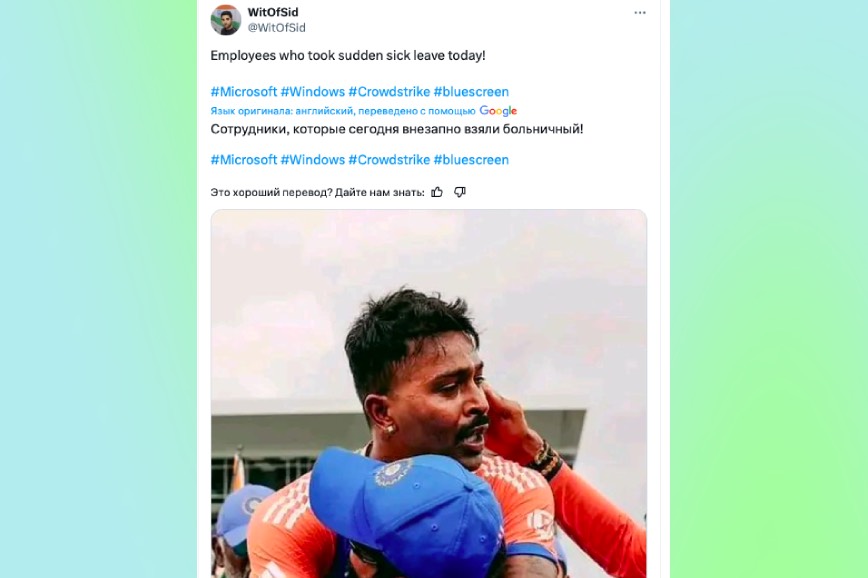This screenshot has height=578, width=868.
Task: Open #Crowdstrike hashtag below the Russian translation
Action: (x=389, y=159)
